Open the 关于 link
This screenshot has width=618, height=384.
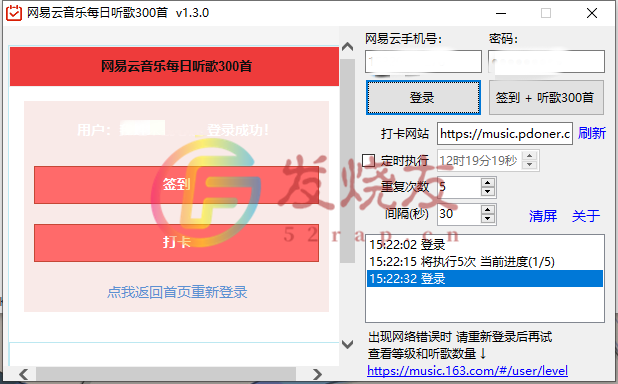(x=586, y=216)
